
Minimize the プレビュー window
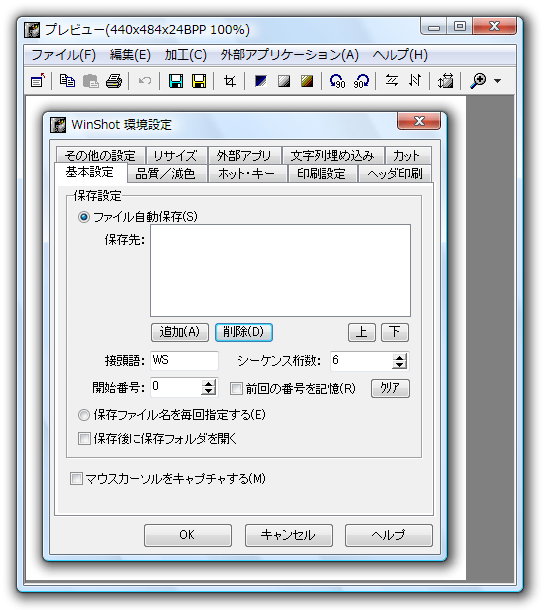point(433,27)
